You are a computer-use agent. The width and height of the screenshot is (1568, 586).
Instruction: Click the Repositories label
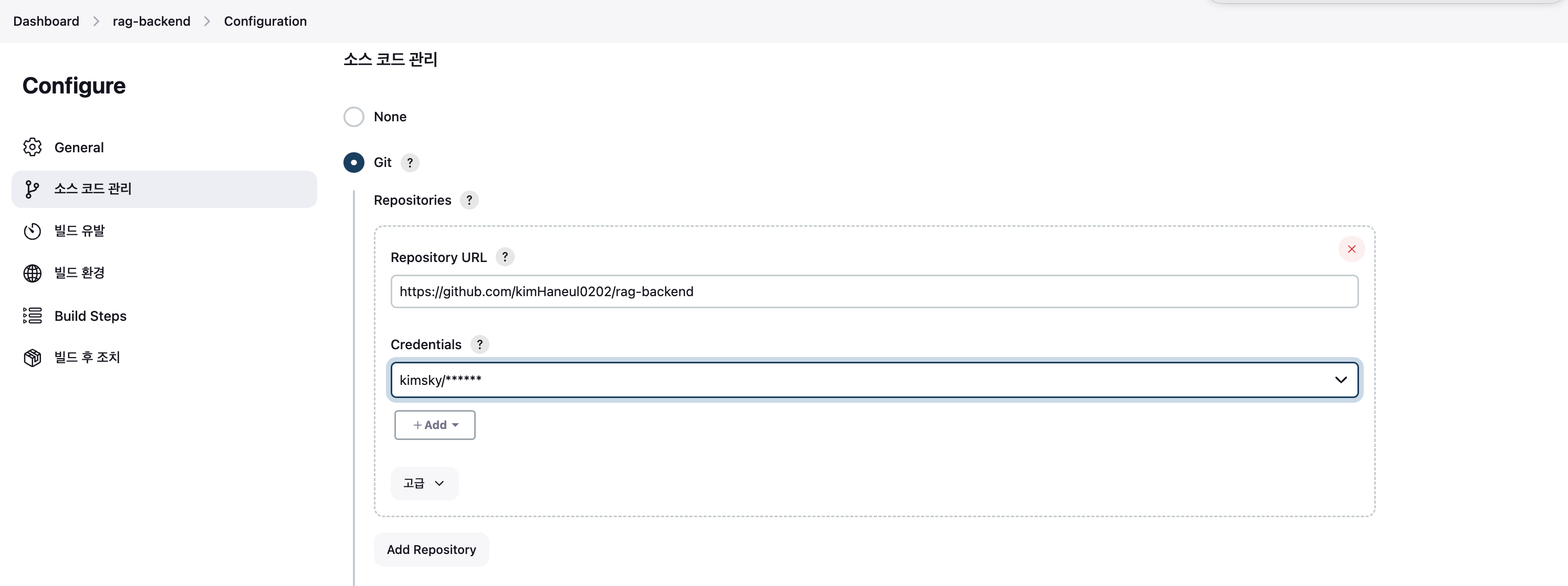tap(412, 200)
